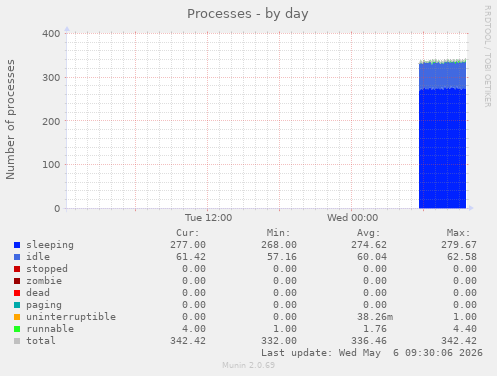Viewport: 497px width, 376px height.
Task: Click the 'Tue 12:00' x-axis label
Action: pos(208,218)
